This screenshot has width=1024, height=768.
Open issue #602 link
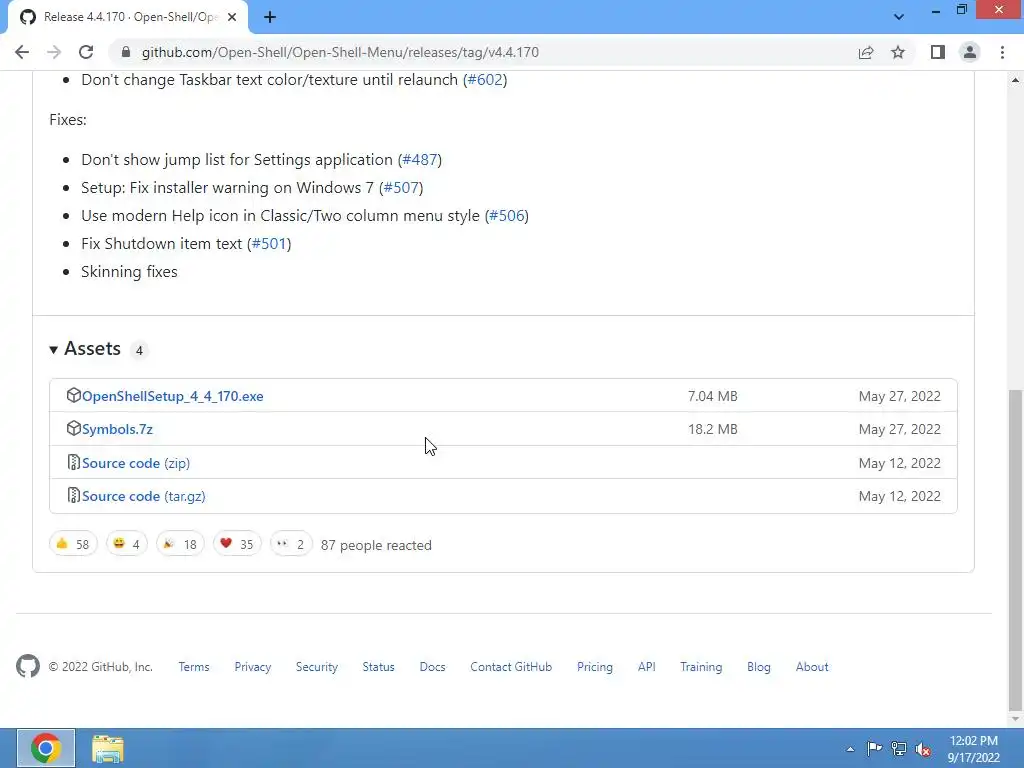click(485, 80)
